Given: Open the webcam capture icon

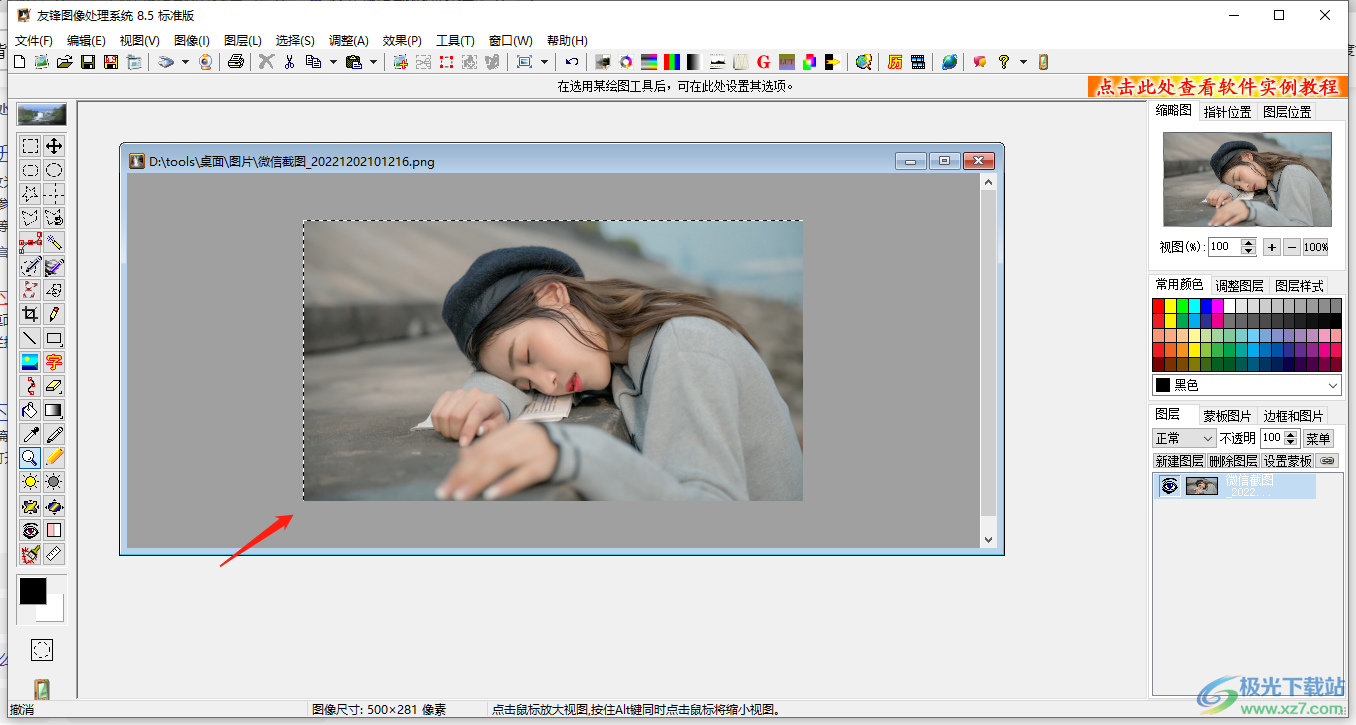Looking at the screenshot, I should pos(205,62).
